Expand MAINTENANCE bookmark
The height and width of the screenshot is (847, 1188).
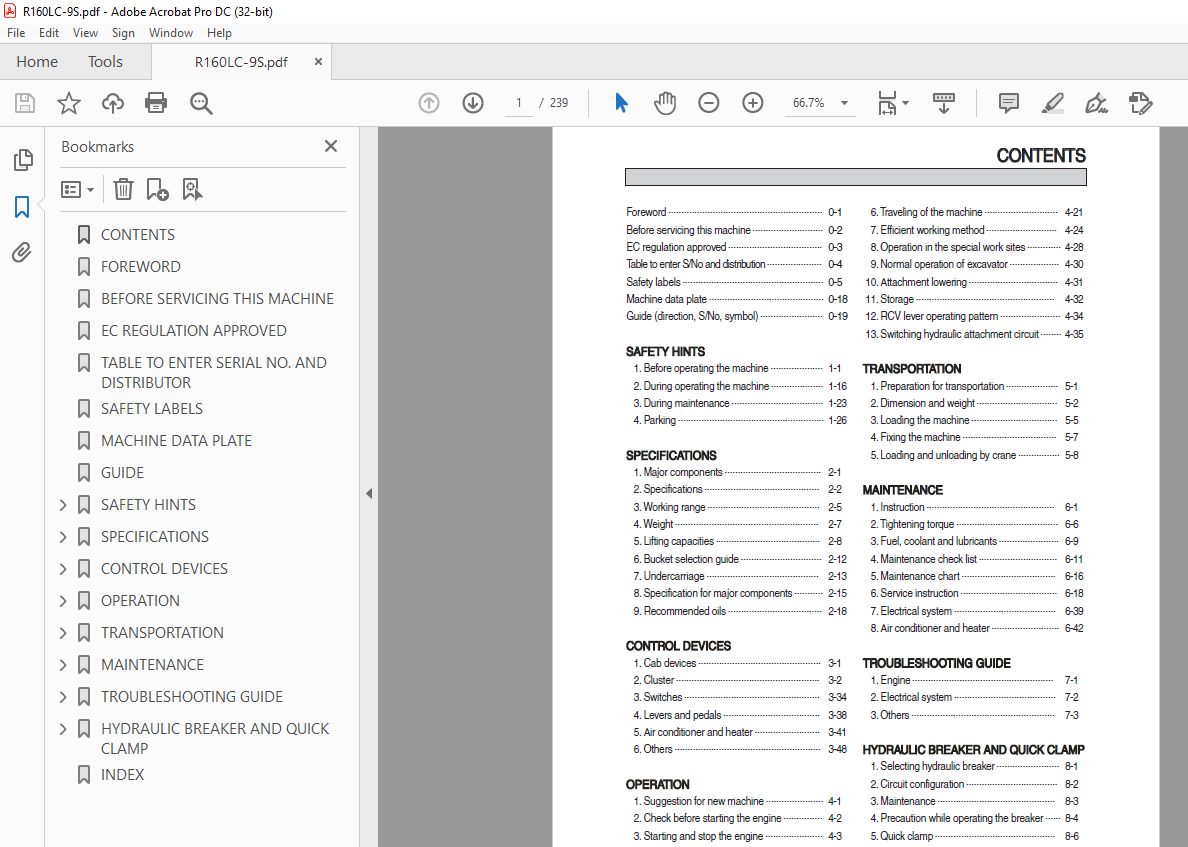pyautogui.click(x=63, y=665)
